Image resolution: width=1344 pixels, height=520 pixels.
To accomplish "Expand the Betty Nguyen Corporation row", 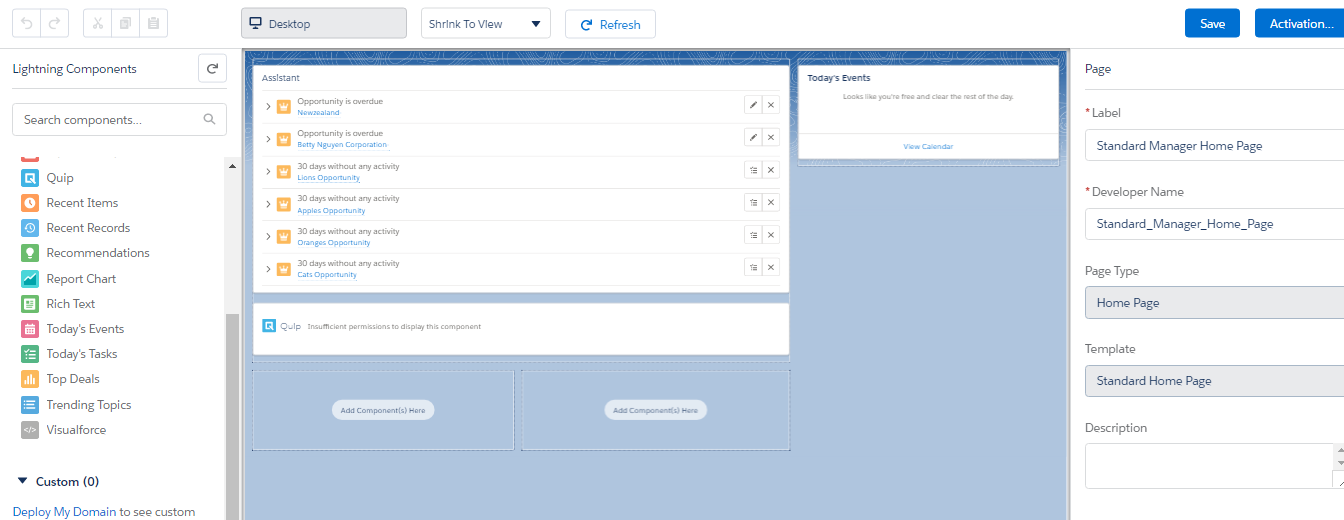I will (268, 139).
